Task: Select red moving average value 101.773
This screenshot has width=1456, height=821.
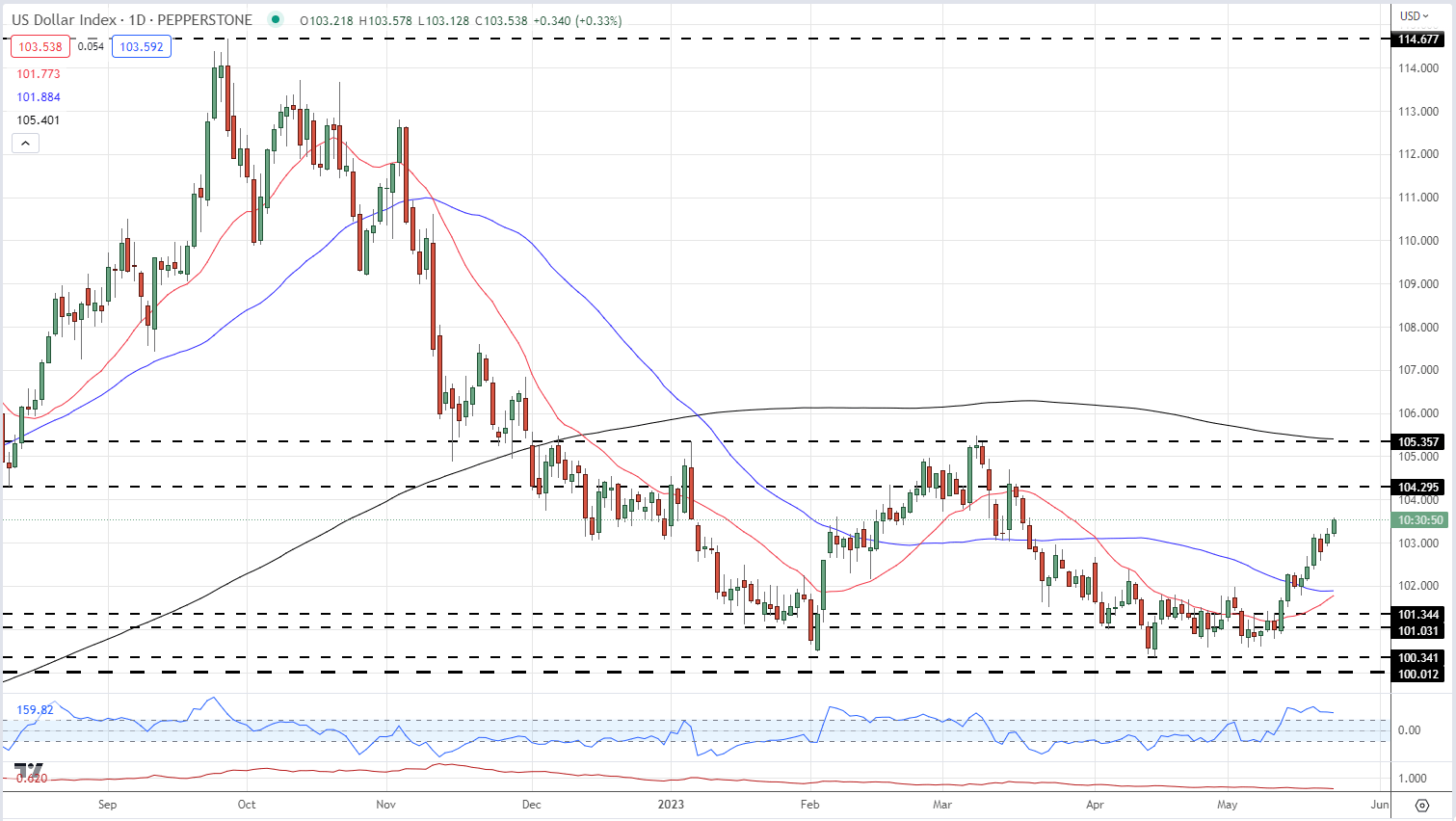Action: pos(39,74)
